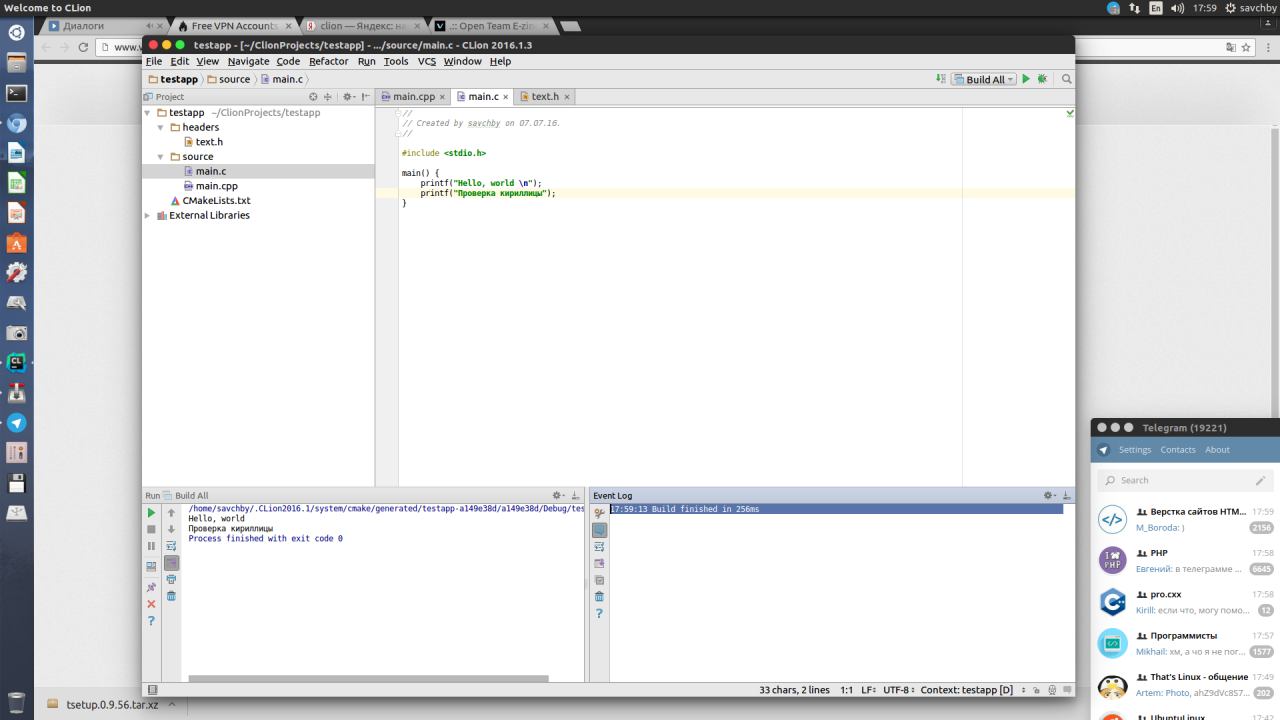Select CMakeLists.txt in the project tree
This screenshot has width=1280, height=720.
point(216,201)
